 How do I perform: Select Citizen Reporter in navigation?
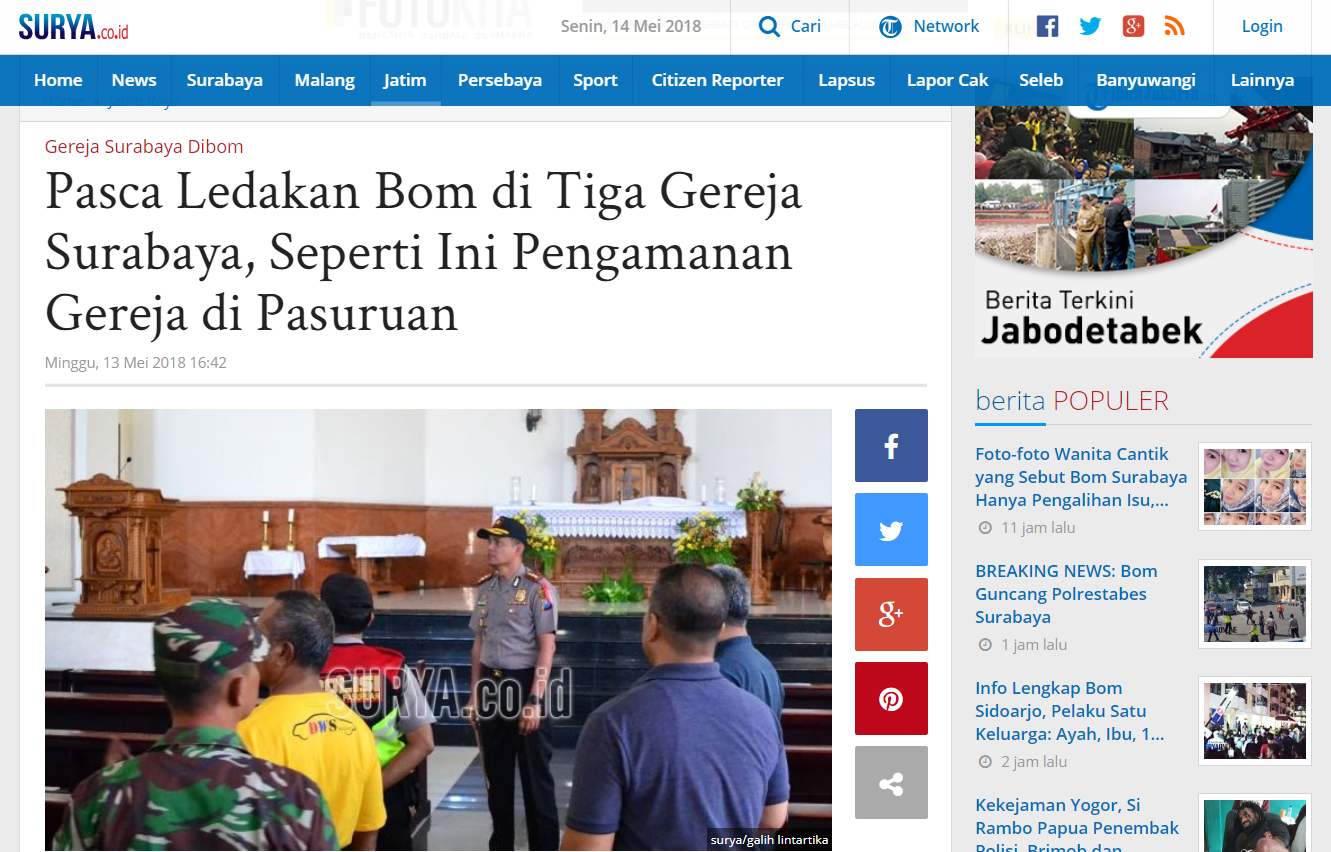coord(717,80)
